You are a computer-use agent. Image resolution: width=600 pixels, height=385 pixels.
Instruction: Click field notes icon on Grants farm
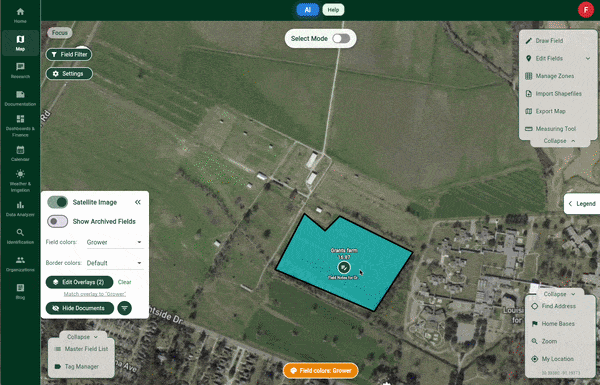pyautogui.click(x=344, y=268)
